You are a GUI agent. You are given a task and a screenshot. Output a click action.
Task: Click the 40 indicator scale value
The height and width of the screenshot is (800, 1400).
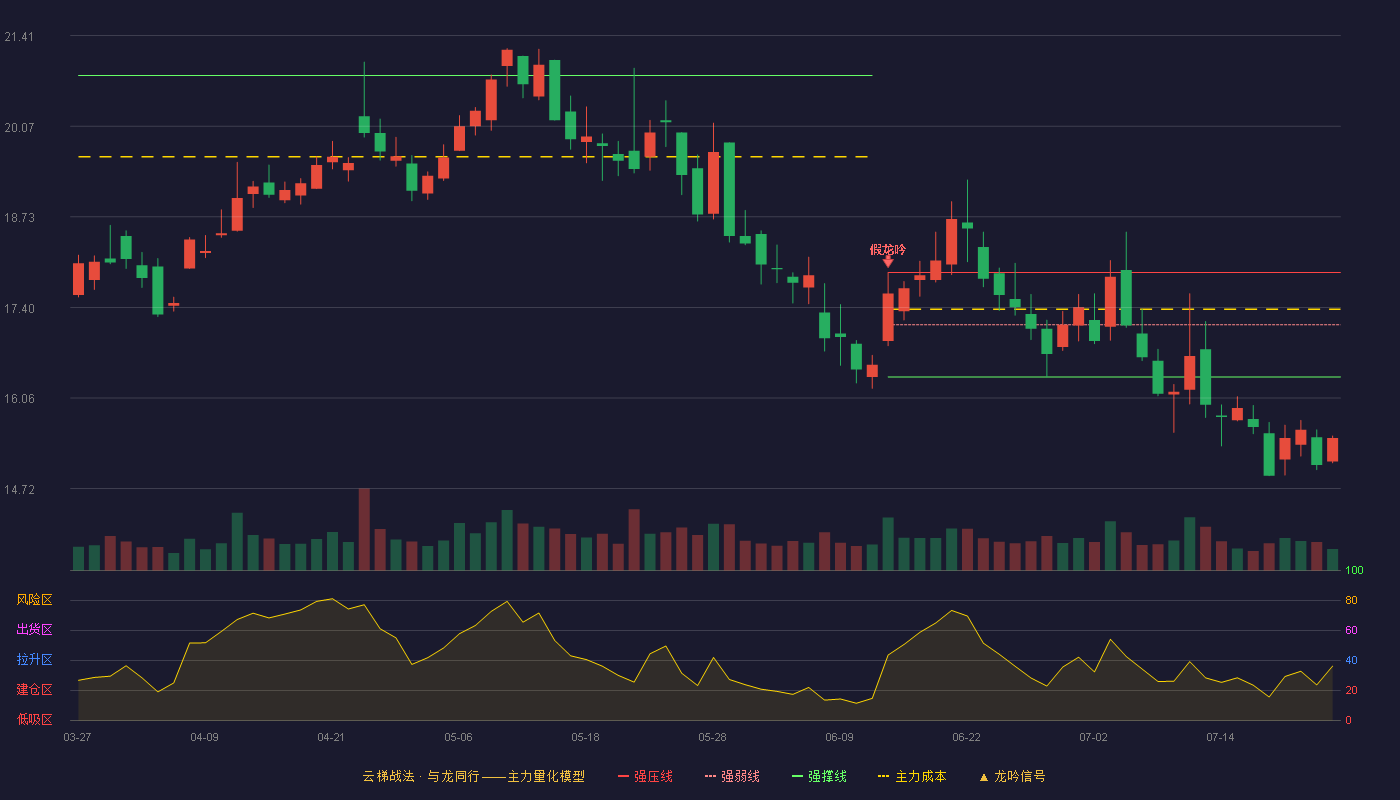tap(1351, 660)
